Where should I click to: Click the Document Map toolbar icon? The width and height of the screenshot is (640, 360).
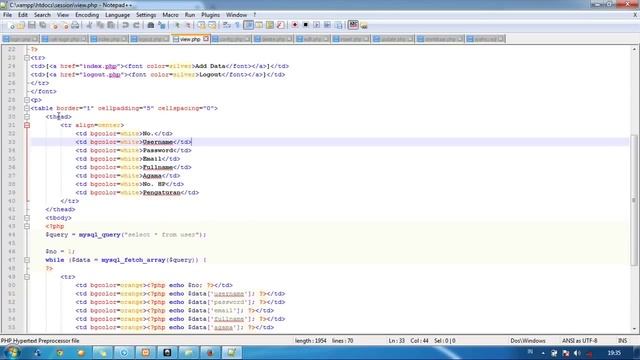tap(270, 25)
